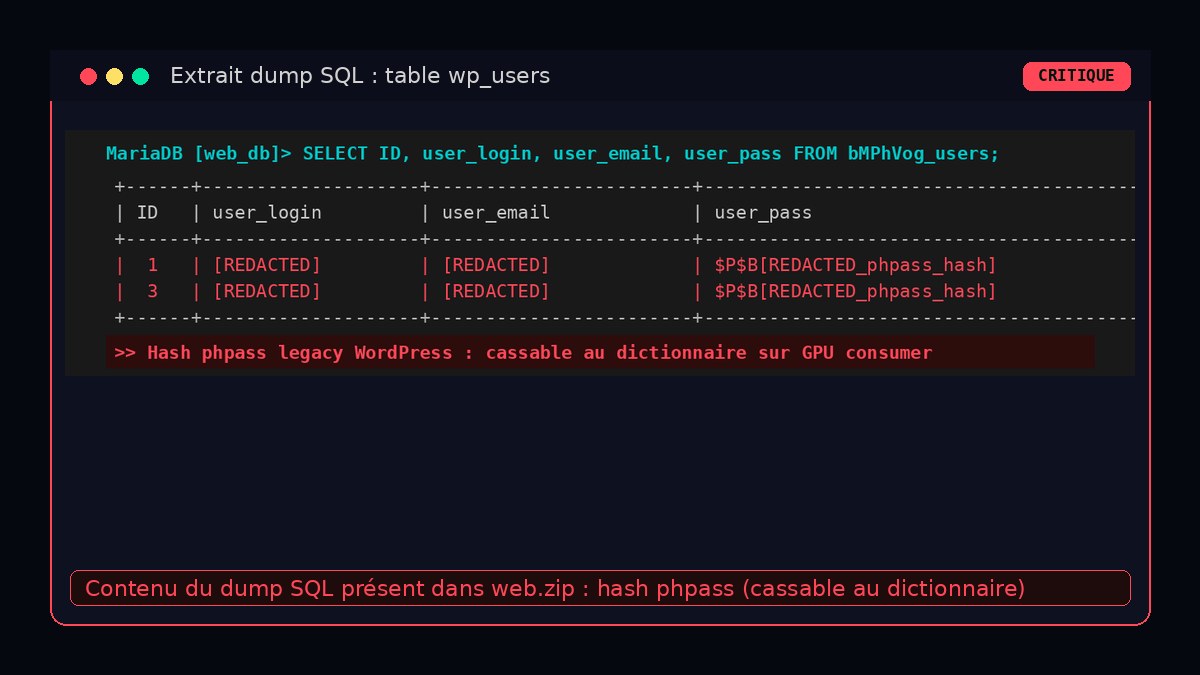
Task: Click the CRITIQUE severity badge
Action: [x=1076, y=76]
